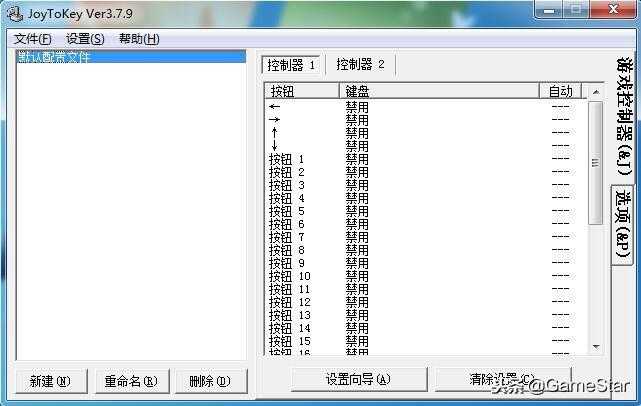The height and width of the screenshot is (406, 641).
Task: Switch to 控制器 2 tab
Action: 360,64
